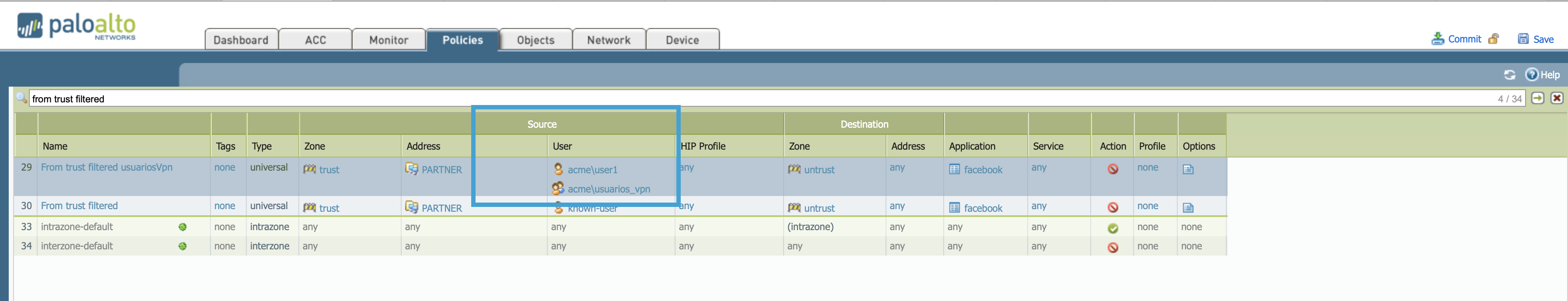Click the green gear icon beside interzone-default

click(182, 247)
